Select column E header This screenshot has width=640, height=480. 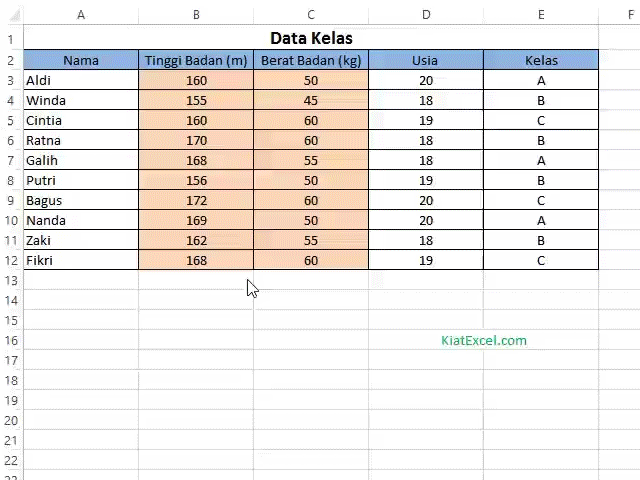click(541, 15)
